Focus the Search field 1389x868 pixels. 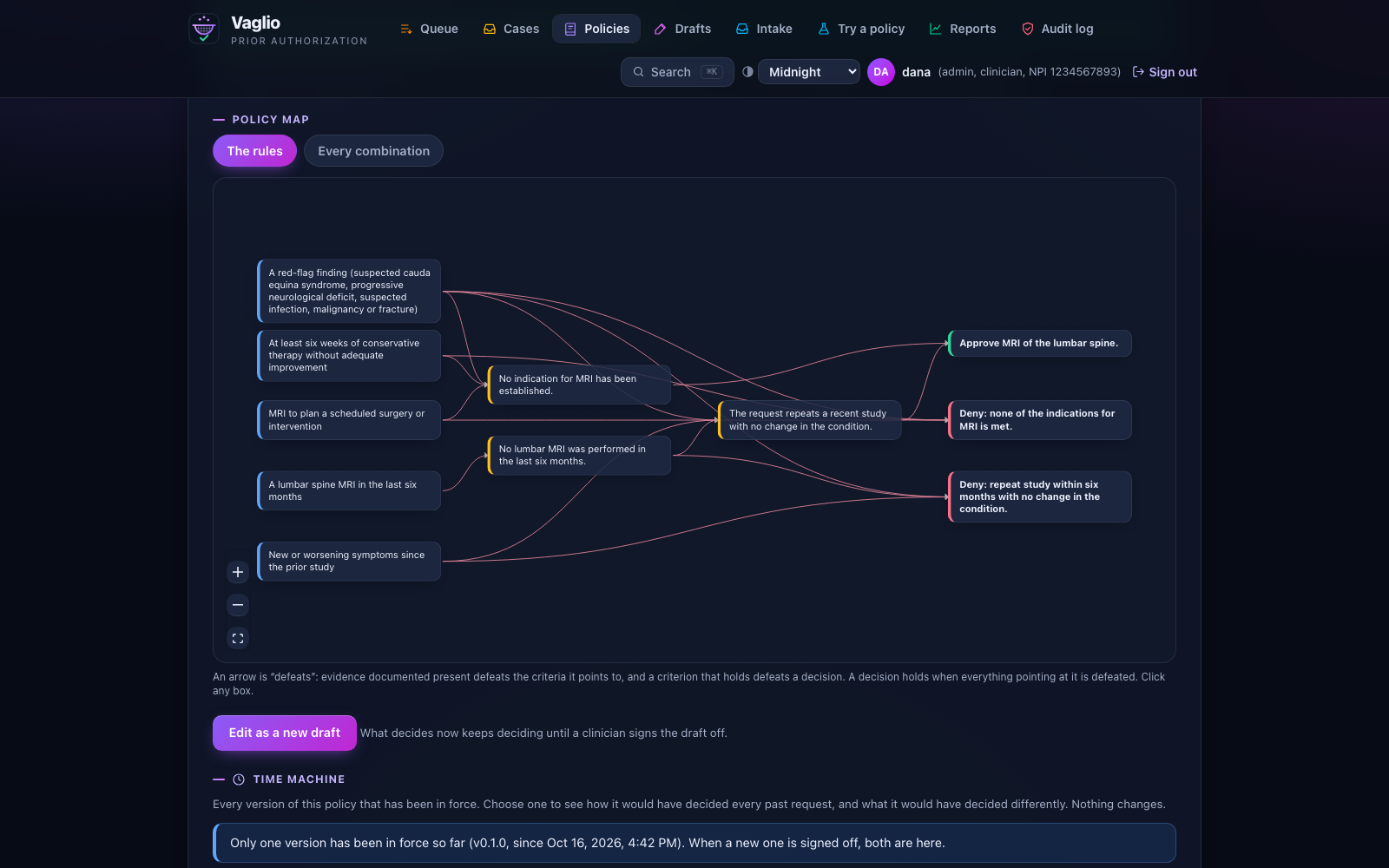(x=677, y=72)
